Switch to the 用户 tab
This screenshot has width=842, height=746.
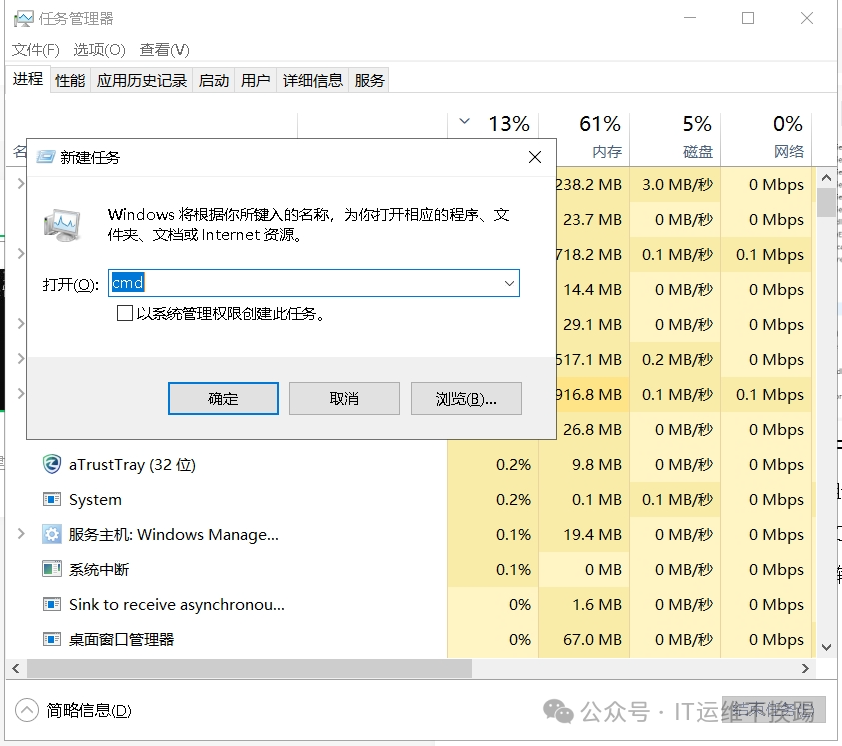256,81
